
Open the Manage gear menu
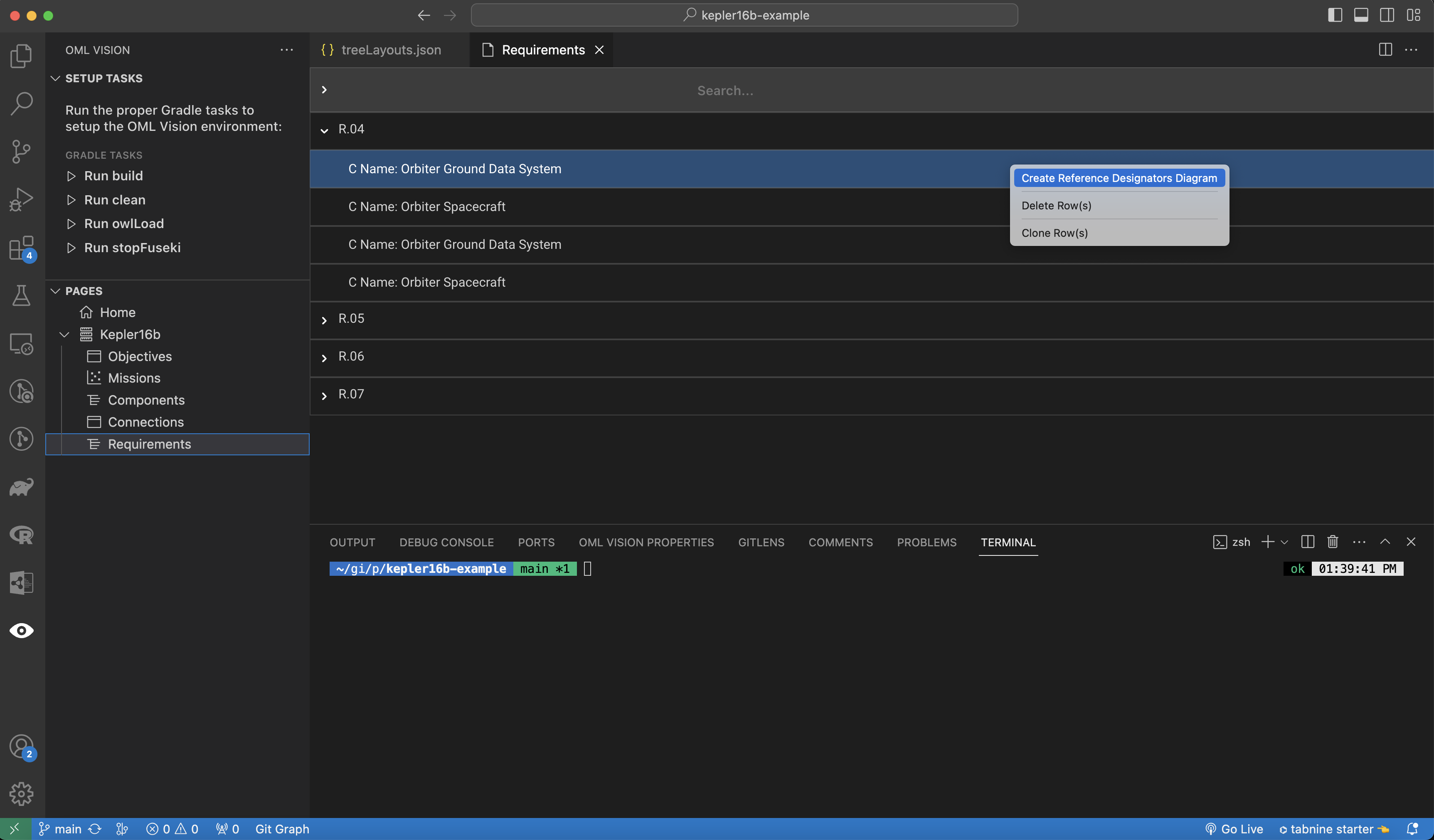point(22,794)
